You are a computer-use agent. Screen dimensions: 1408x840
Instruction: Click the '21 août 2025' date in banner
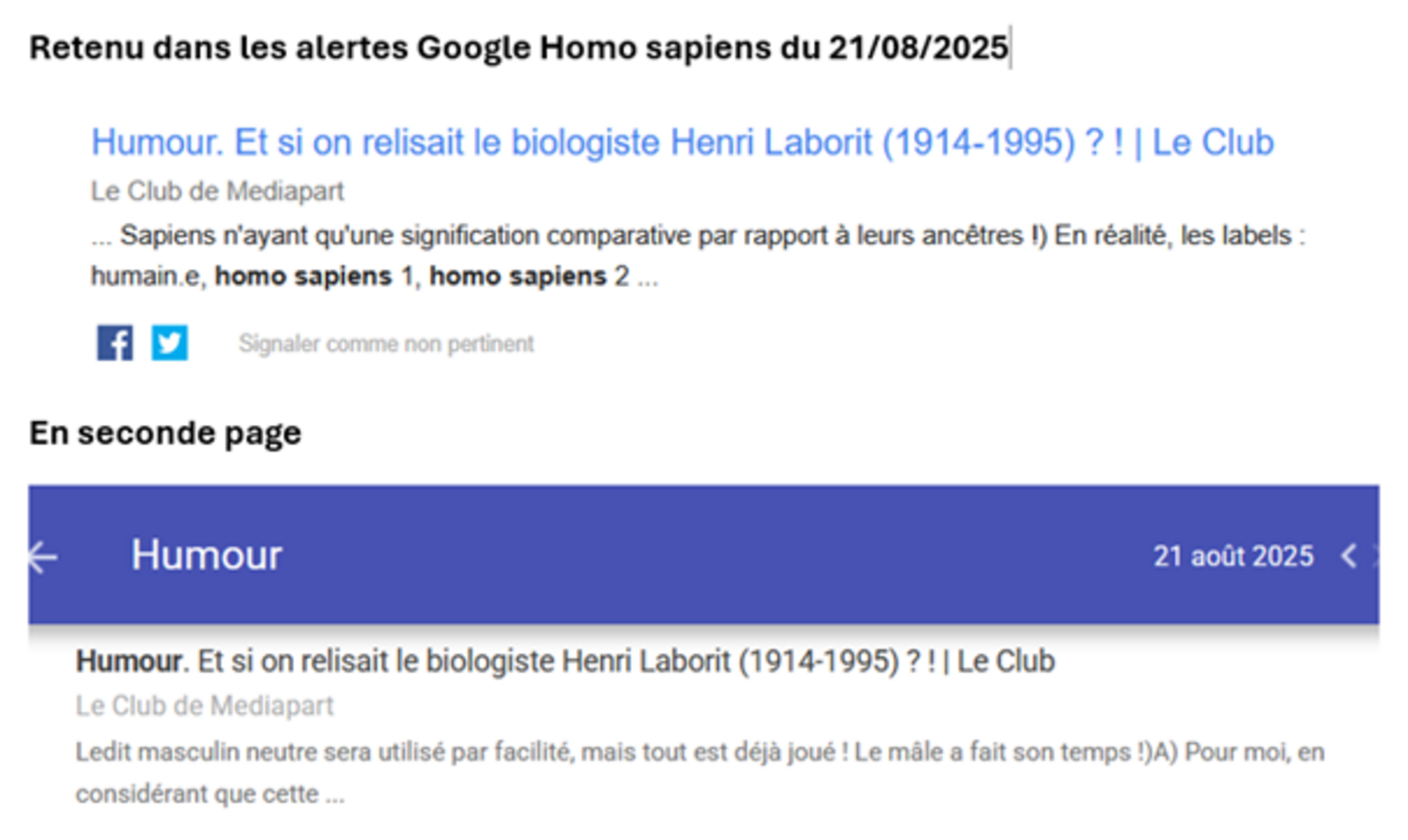[x=1233, y=556]
